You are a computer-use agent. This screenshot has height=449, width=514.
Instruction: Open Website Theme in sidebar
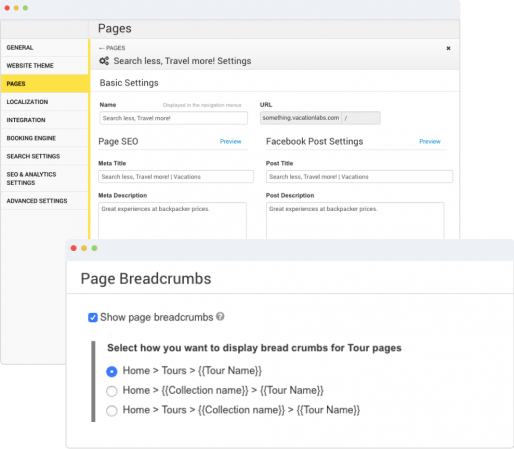click(45, 66)
